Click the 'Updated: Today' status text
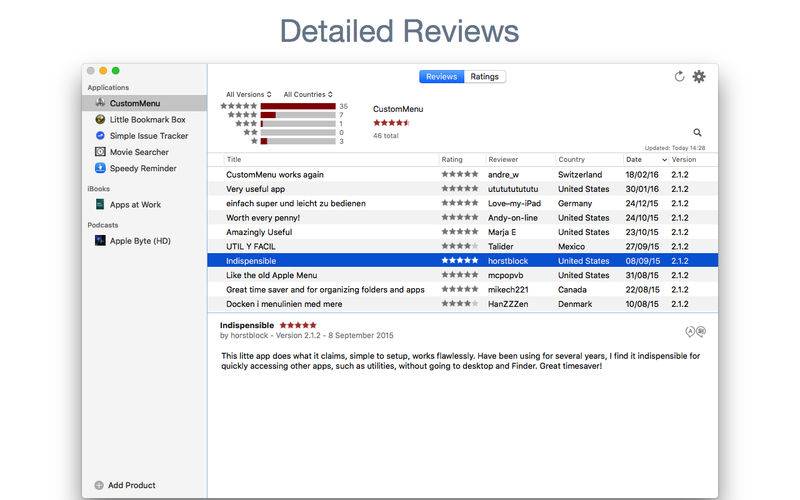Screen dimensions: 800x500 [674, 148]
